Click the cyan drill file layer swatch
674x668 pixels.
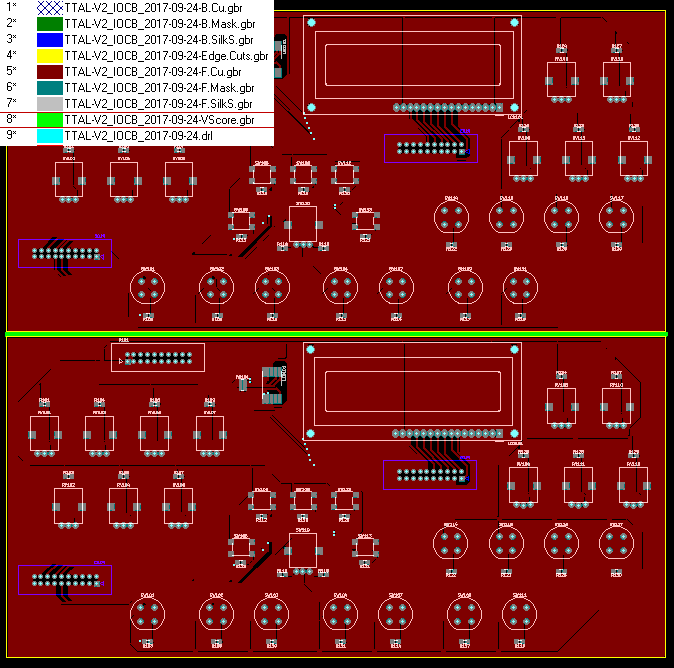pyautogui.click(x=50, y=136)
